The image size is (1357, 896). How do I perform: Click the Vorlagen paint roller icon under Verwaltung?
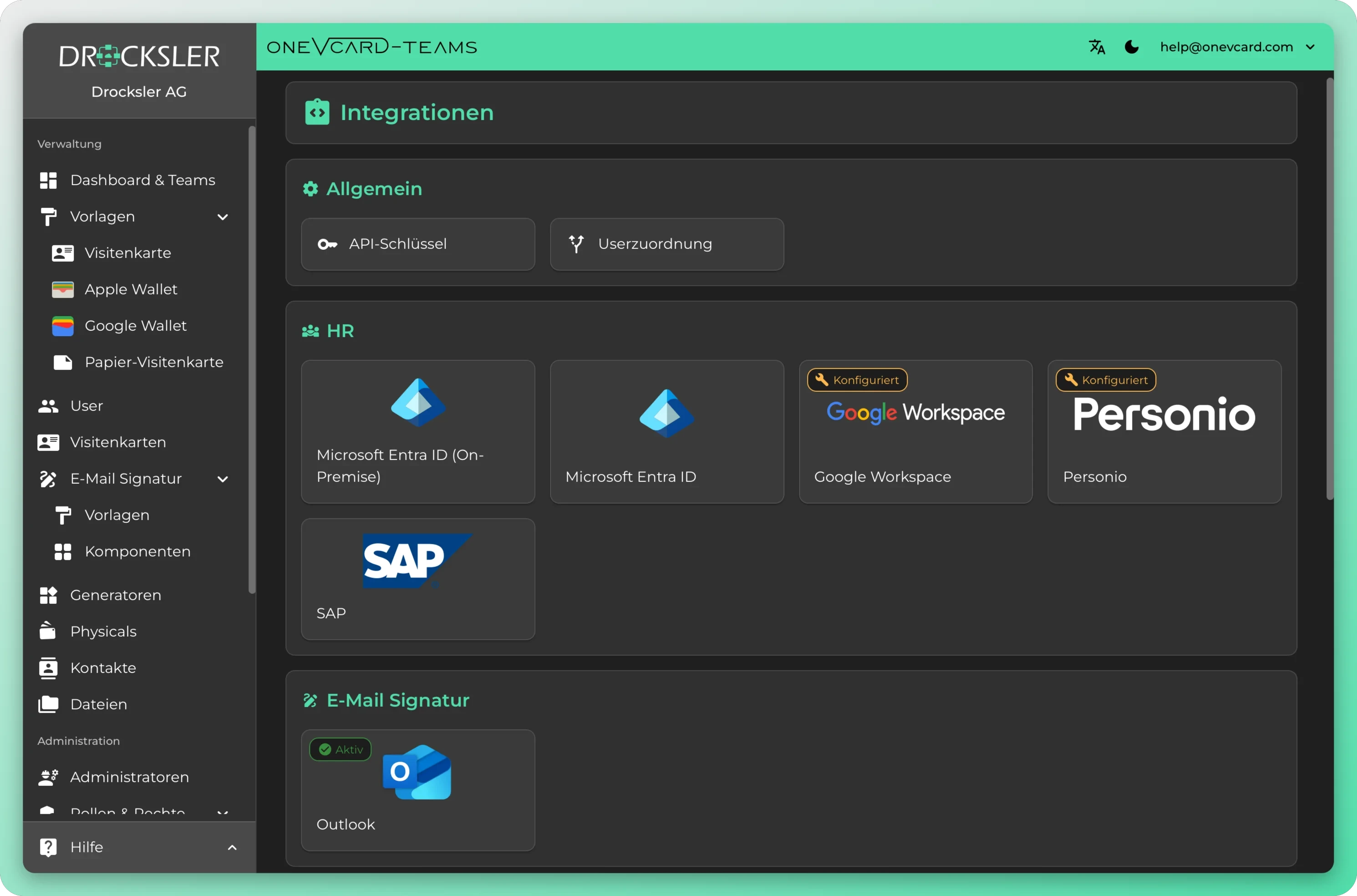[48, 217]
